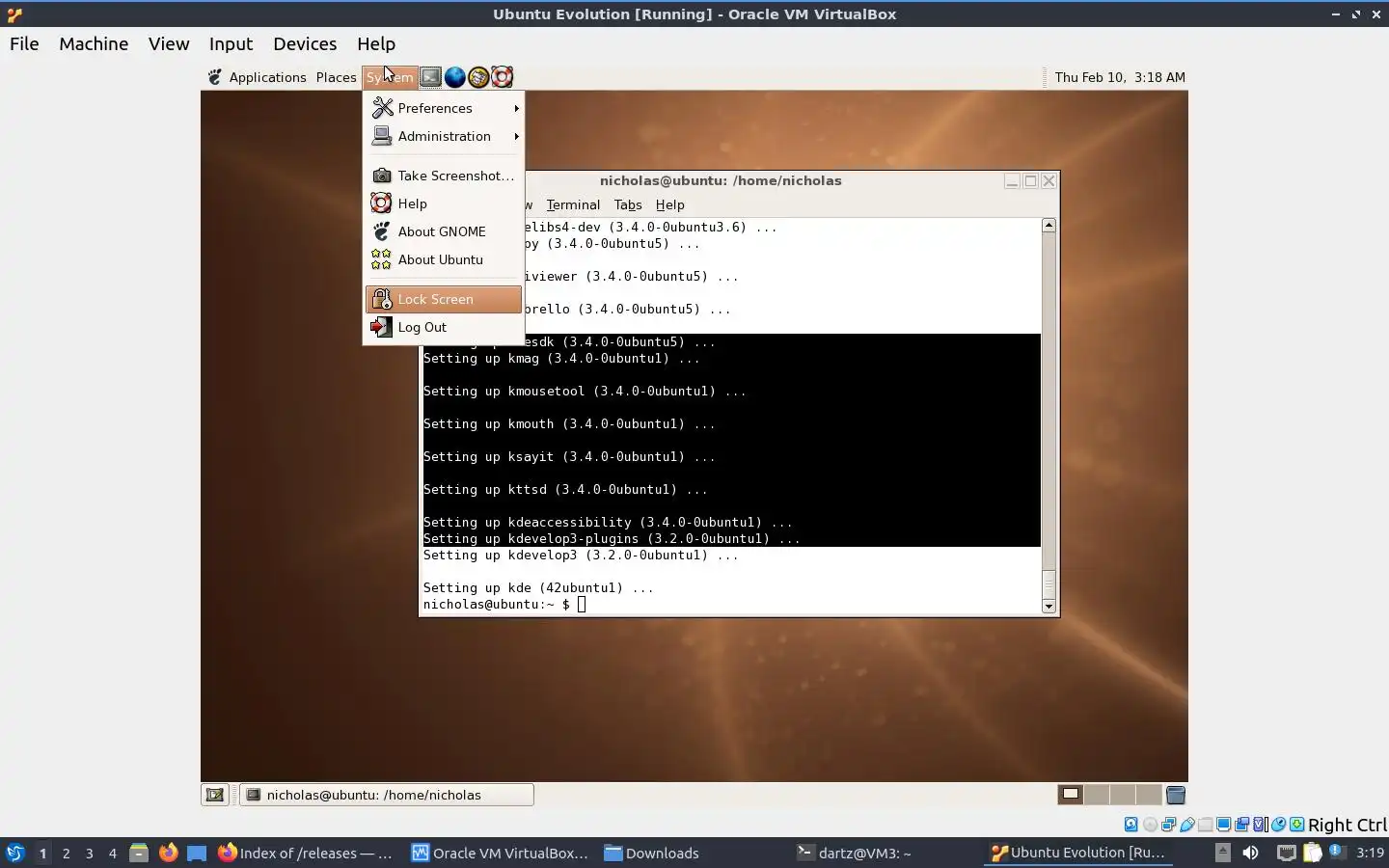
Task: Click the lifebuoy help launcher in panel
Action: (x=502, y=77)
